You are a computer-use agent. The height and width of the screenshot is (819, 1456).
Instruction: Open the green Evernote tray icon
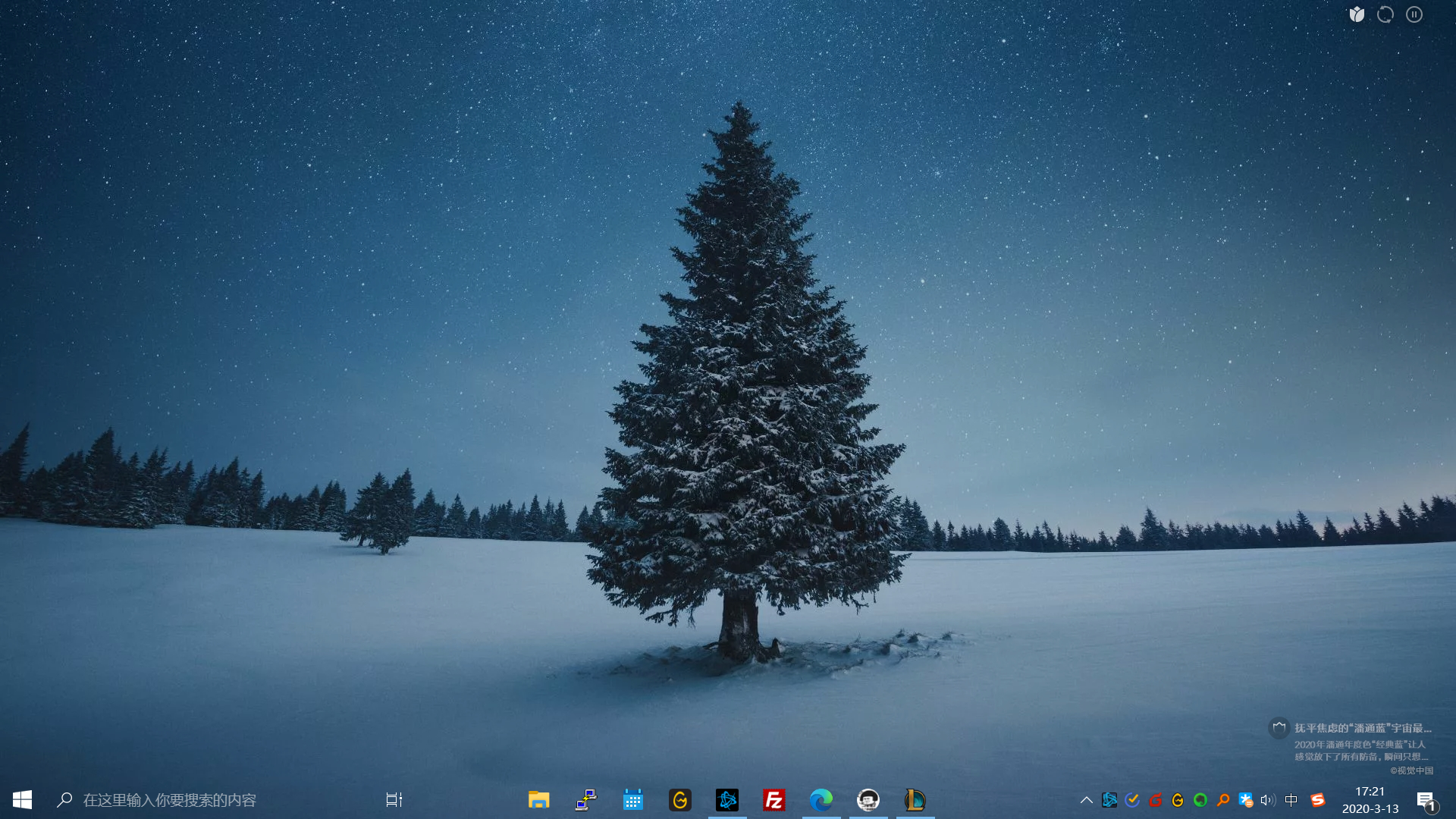point(1200,800)
